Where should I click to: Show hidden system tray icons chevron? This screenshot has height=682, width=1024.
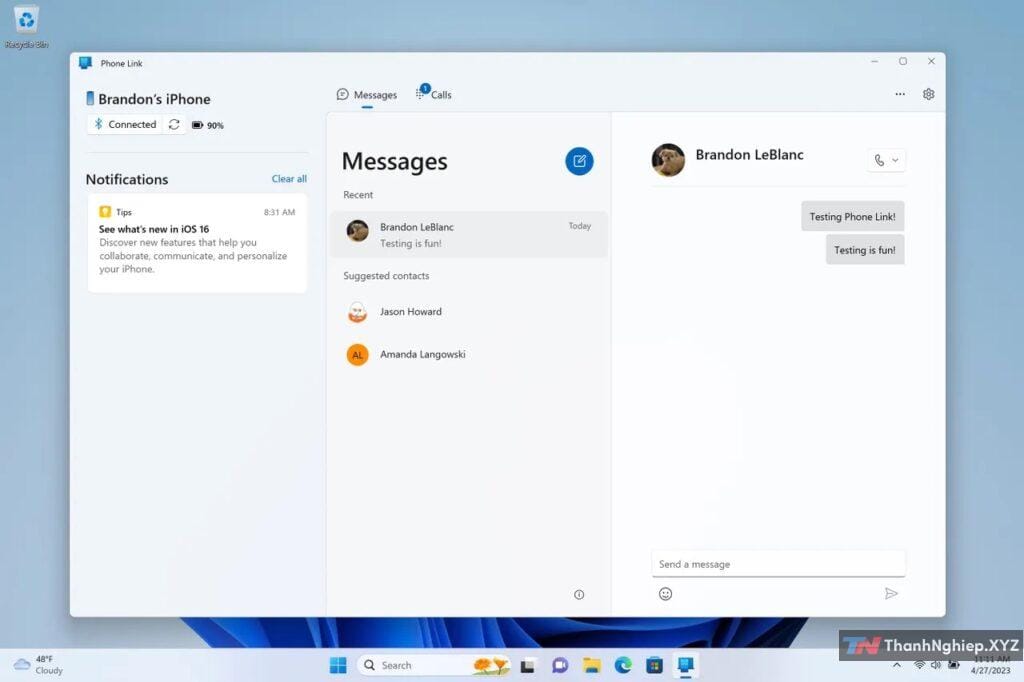[x=896, y=665]
